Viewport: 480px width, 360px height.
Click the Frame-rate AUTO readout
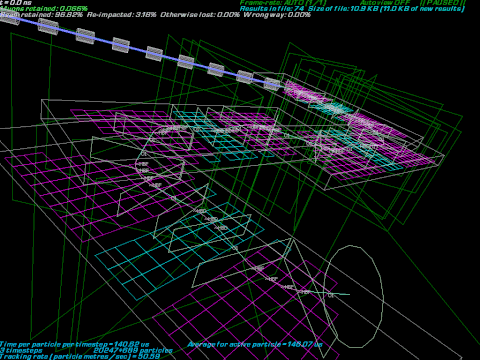[283, 2]
